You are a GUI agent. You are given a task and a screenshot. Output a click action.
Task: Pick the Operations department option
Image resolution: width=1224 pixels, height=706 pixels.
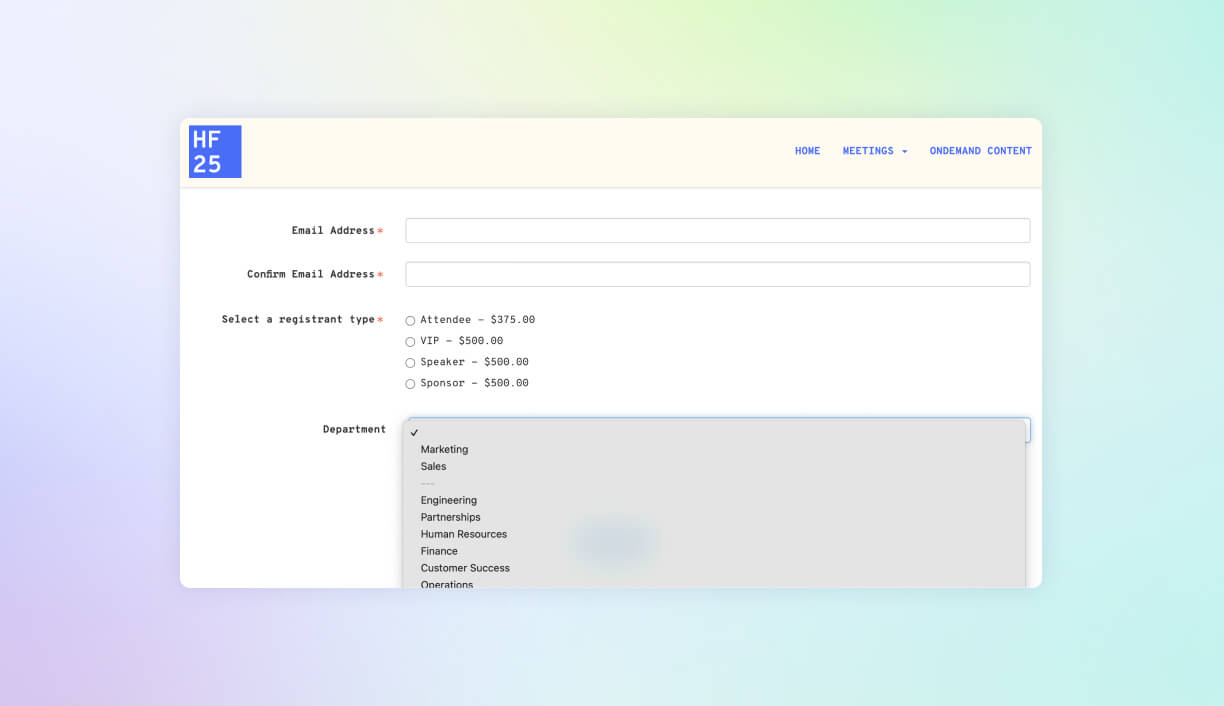pos(447,584)
